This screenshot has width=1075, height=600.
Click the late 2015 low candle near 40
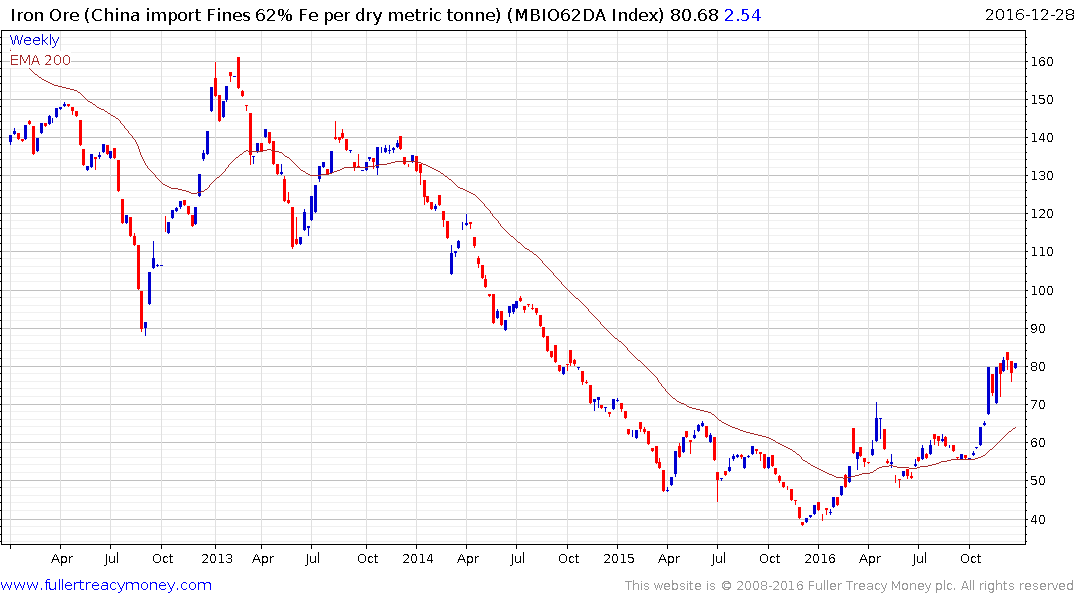point(803,523)
